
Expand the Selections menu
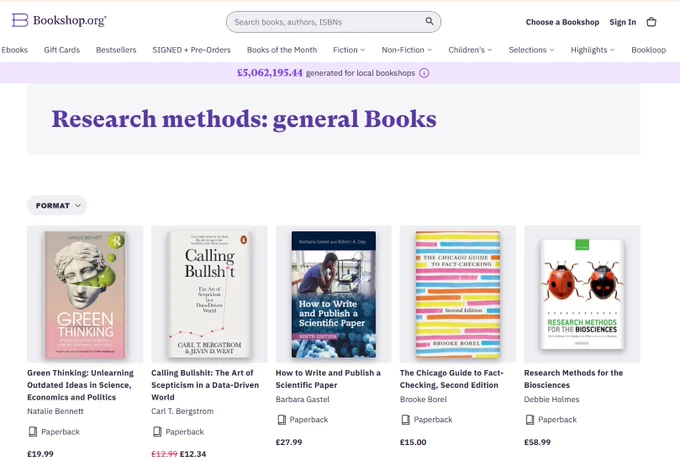tap(531, 50)
